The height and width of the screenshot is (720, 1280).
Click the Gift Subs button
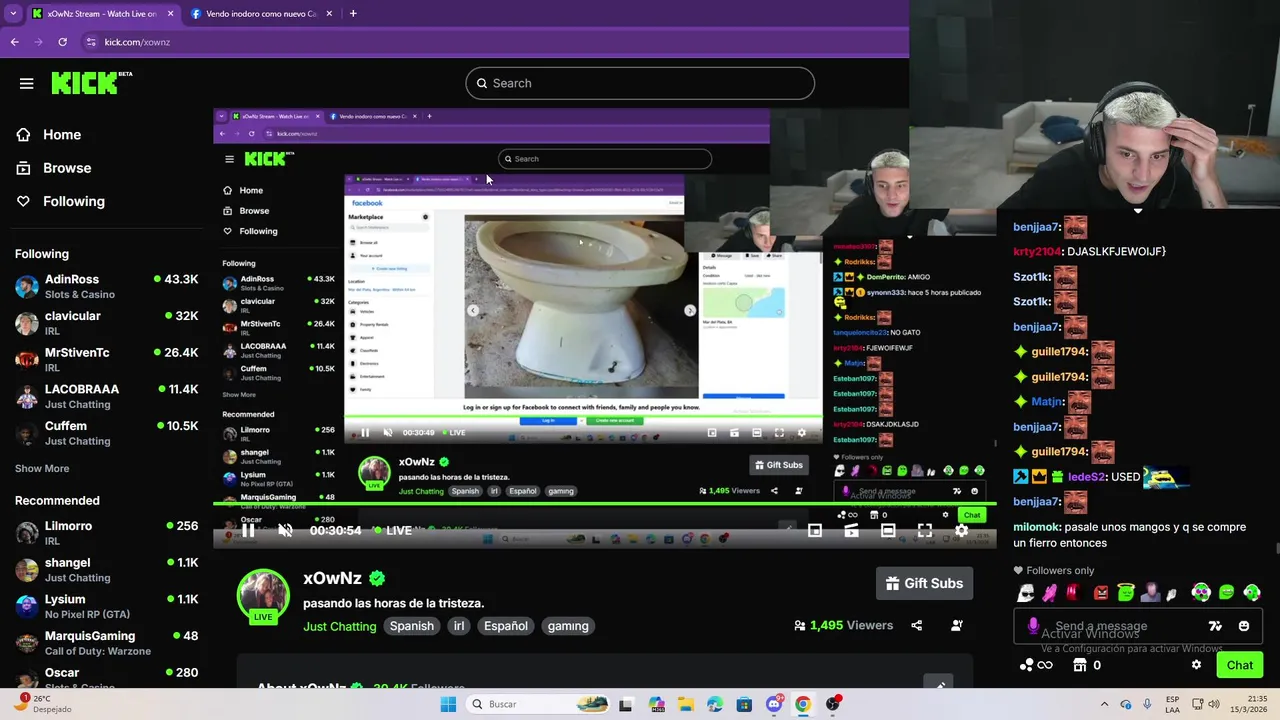click(x=925, y=583)
